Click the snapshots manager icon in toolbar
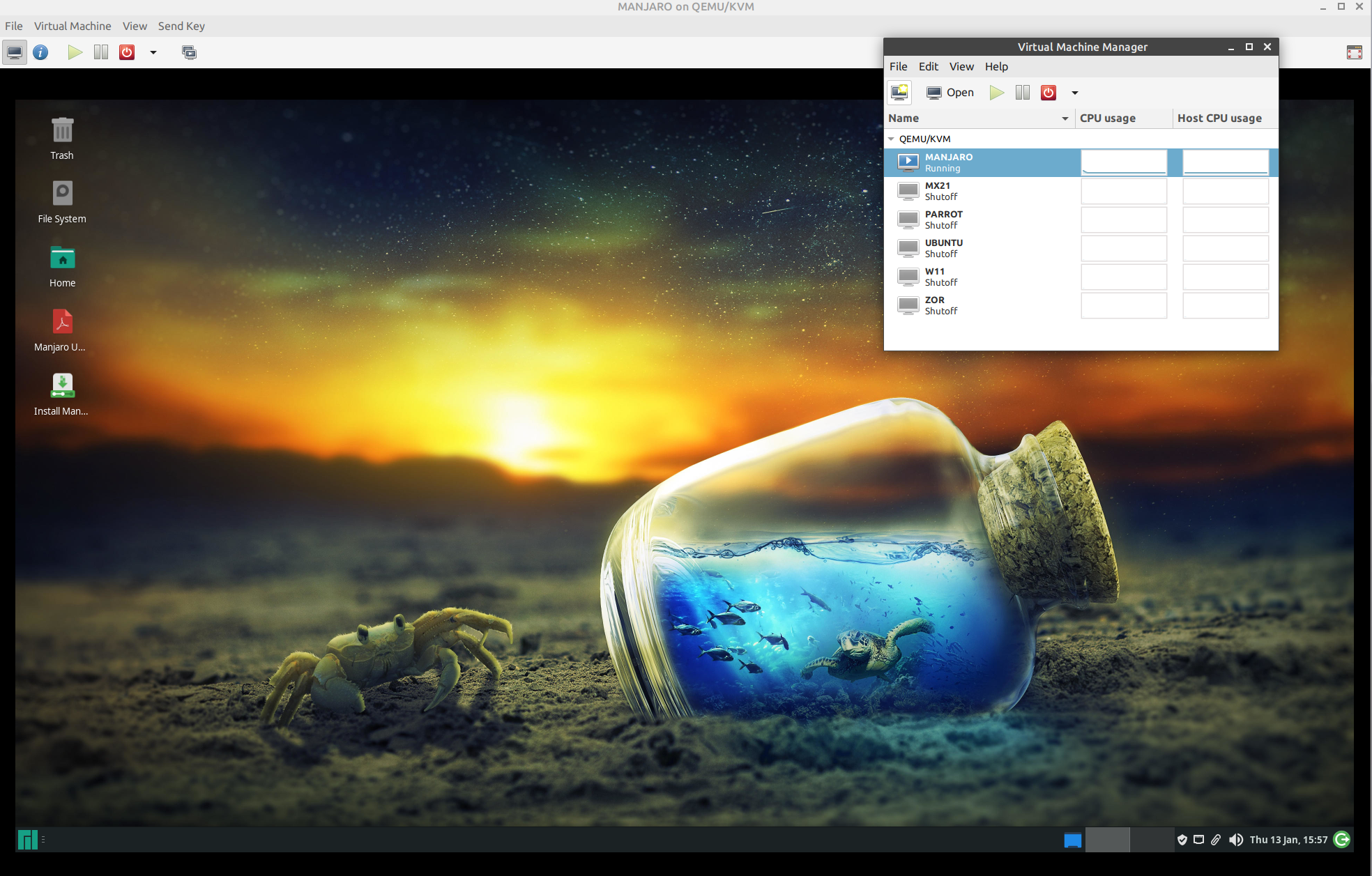Viewport: 1372px width, 876px height. (189, 52)
